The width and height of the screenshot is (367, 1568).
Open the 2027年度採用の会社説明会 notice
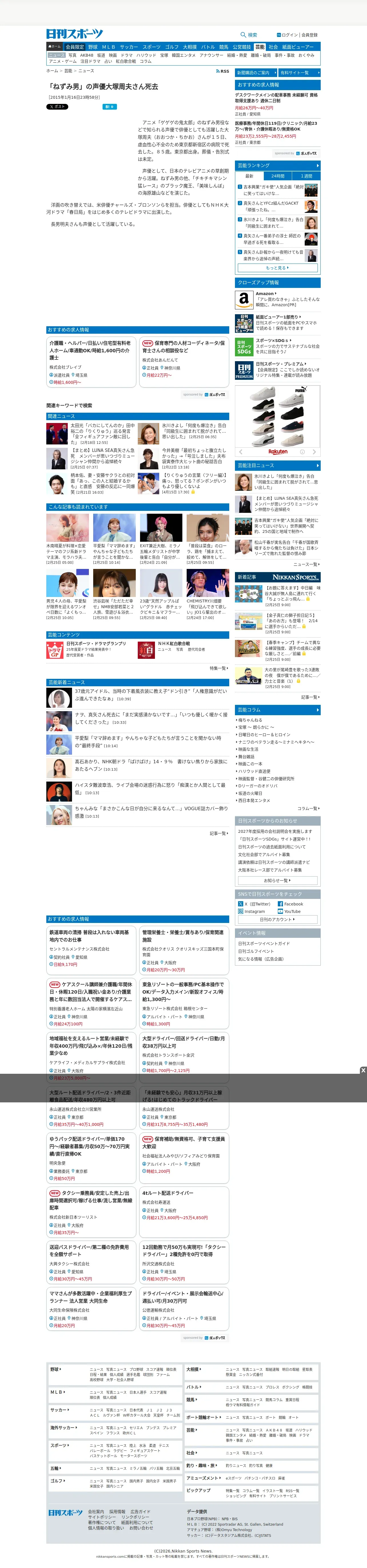pyautogui.click(x=275, y=831)
